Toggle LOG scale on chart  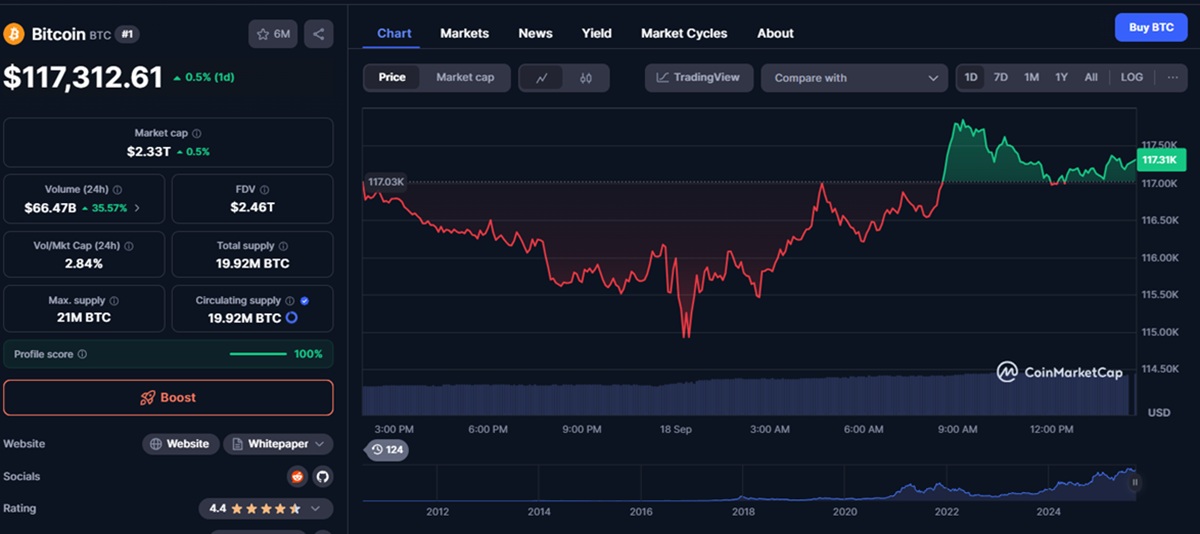[x=1132, y=77]
